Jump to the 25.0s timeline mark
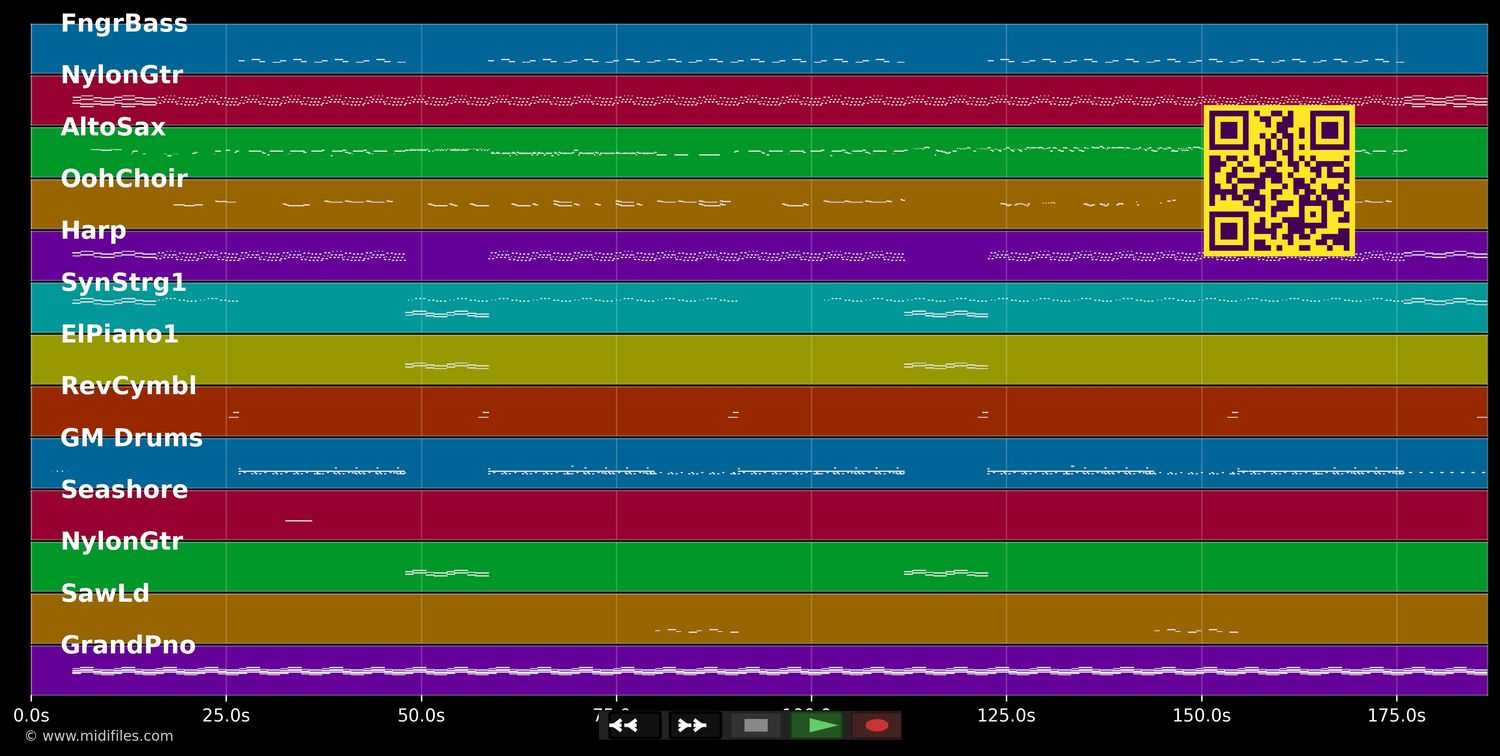The width and height of the screenshot is (1500, 756). pos(226,716)
